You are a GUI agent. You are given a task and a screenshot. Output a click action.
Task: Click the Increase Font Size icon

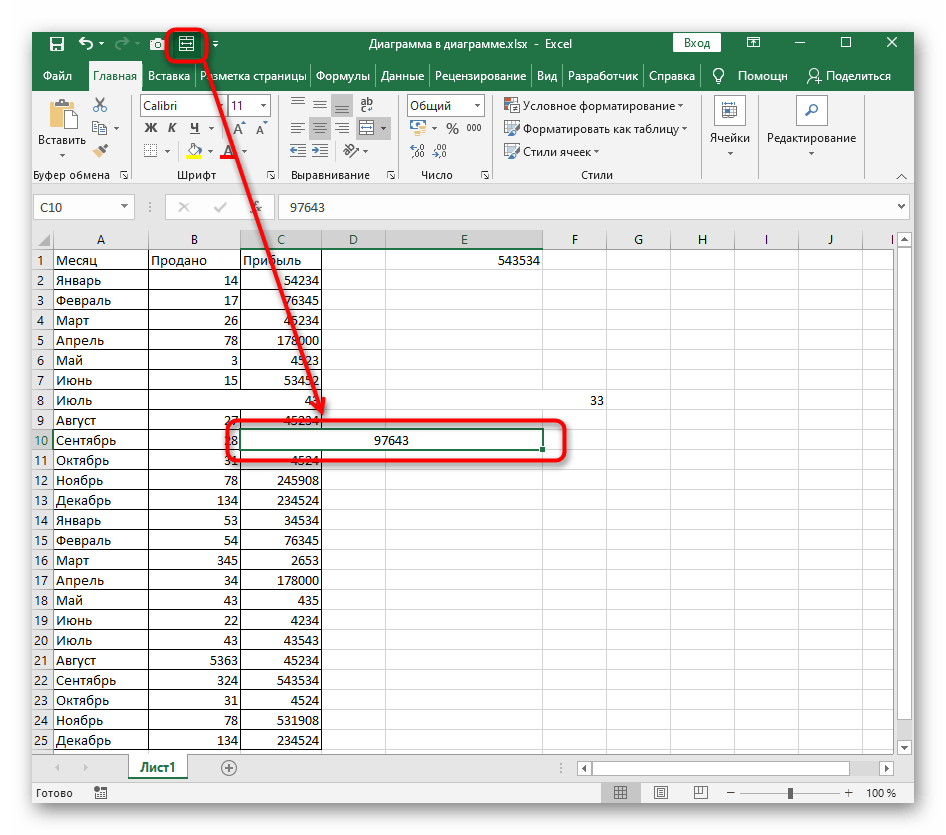tap(238, 128)
